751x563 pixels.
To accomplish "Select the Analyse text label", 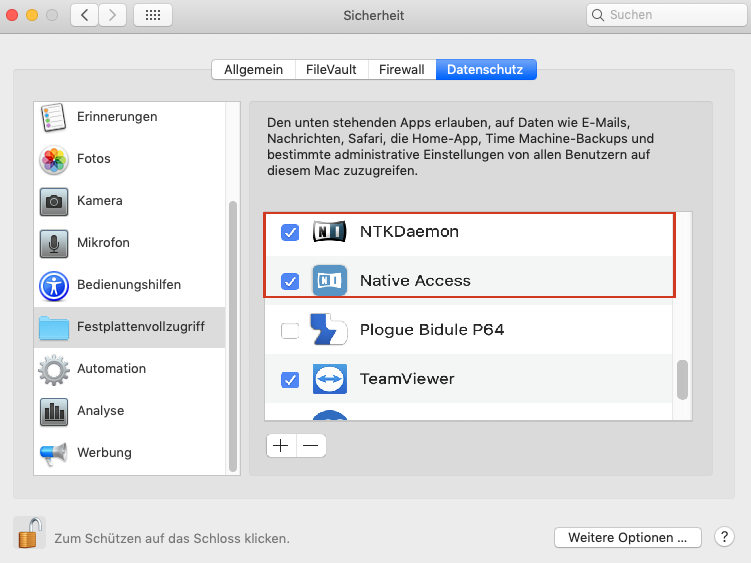I will 101,411.
